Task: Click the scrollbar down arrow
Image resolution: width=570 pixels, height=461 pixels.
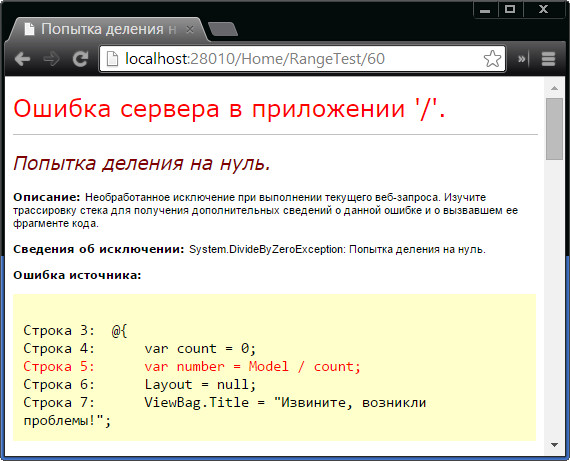Action: point(554,445)
